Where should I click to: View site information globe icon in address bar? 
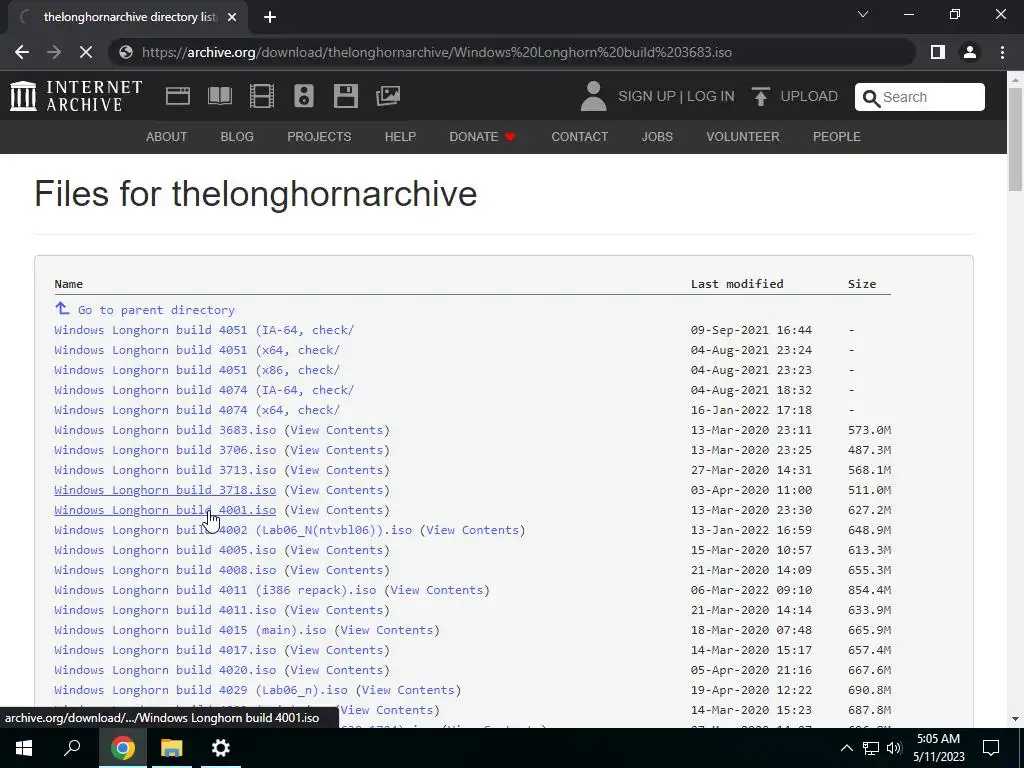click(x=126, y=52)
